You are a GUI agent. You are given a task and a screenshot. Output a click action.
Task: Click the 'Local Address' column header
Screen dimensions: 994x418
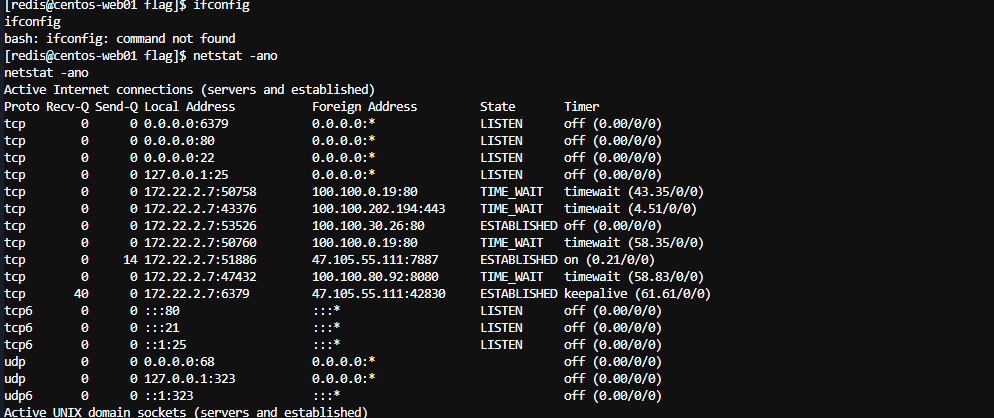pyautogui.click(x=190, y=107)
